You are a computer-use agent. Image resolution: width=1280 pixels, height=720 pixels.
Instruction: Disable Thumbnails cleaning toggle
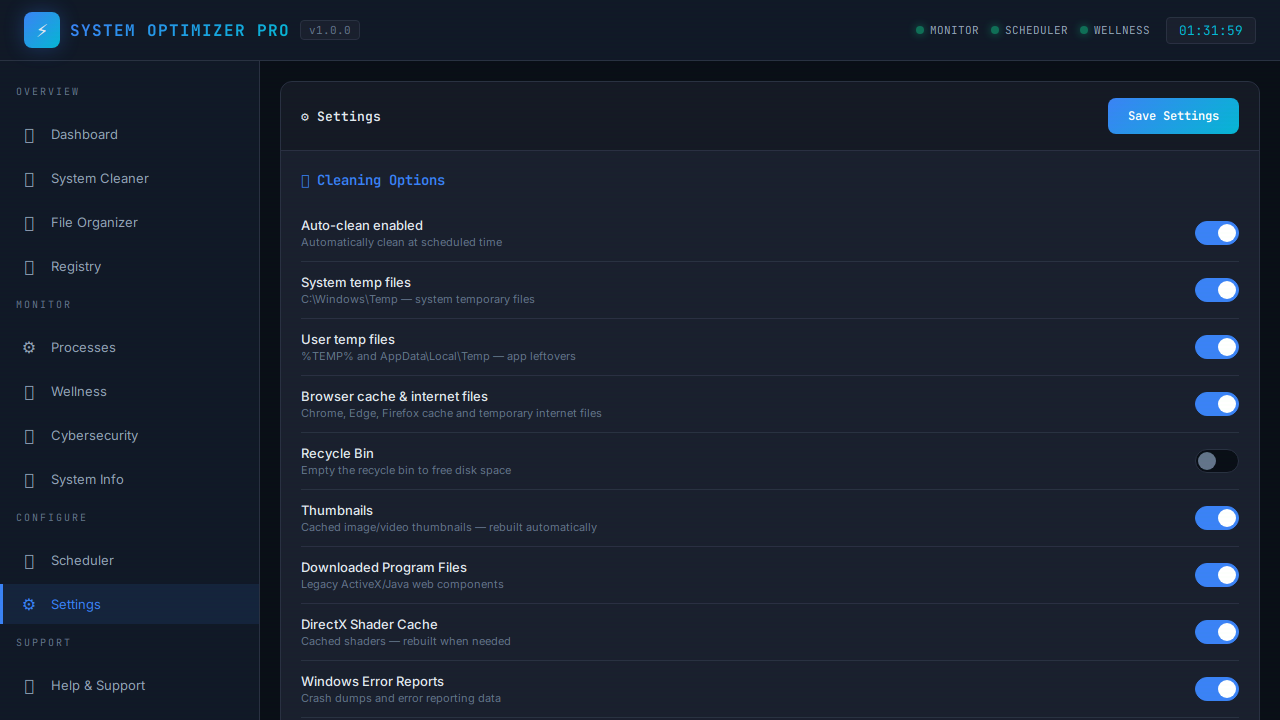coord(1216,518)
